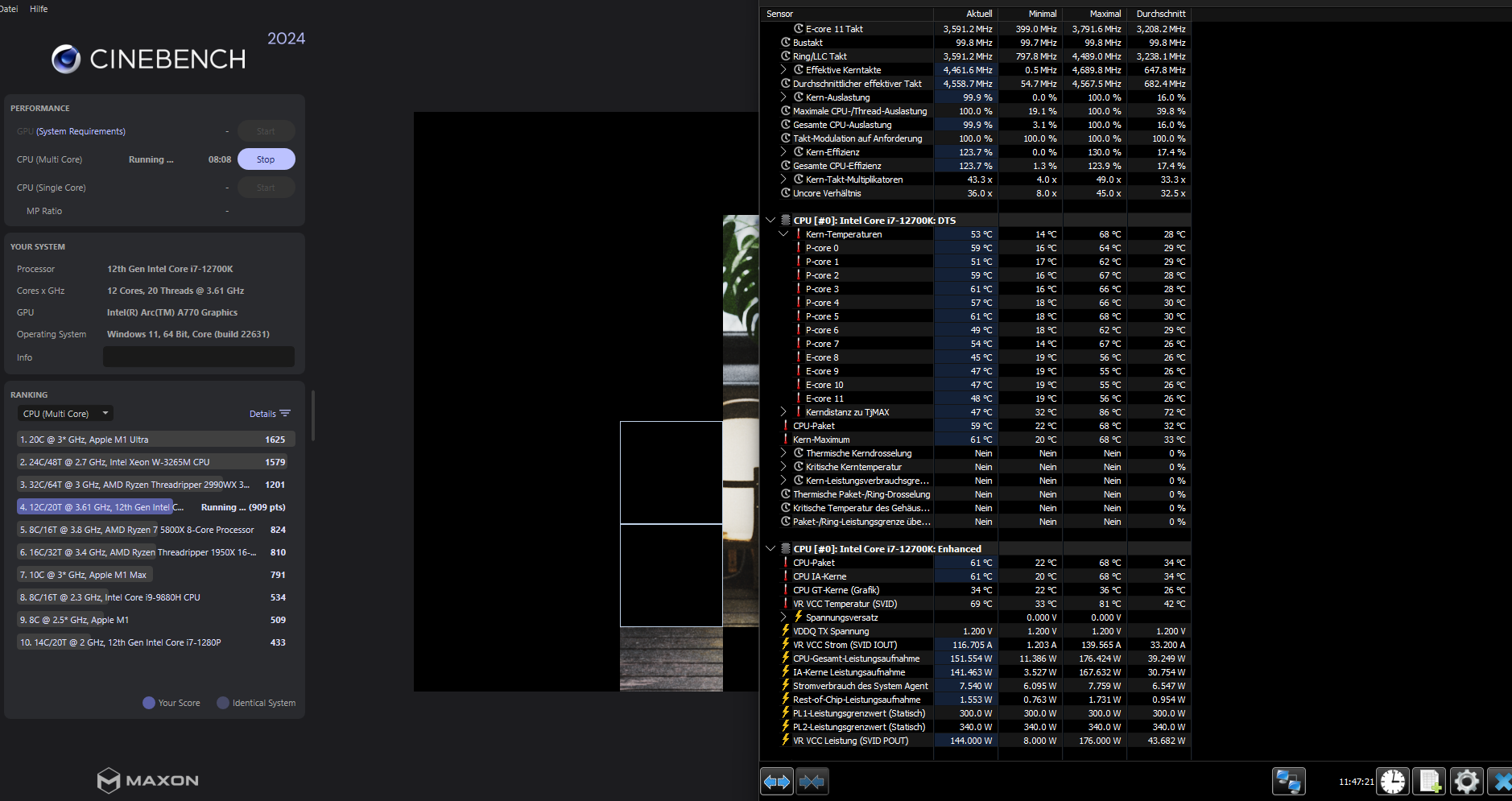Select the Intel Xeon W-3265M ranking entry
The width and height of the screenshot is (1512, 801).
pos(155,462)
